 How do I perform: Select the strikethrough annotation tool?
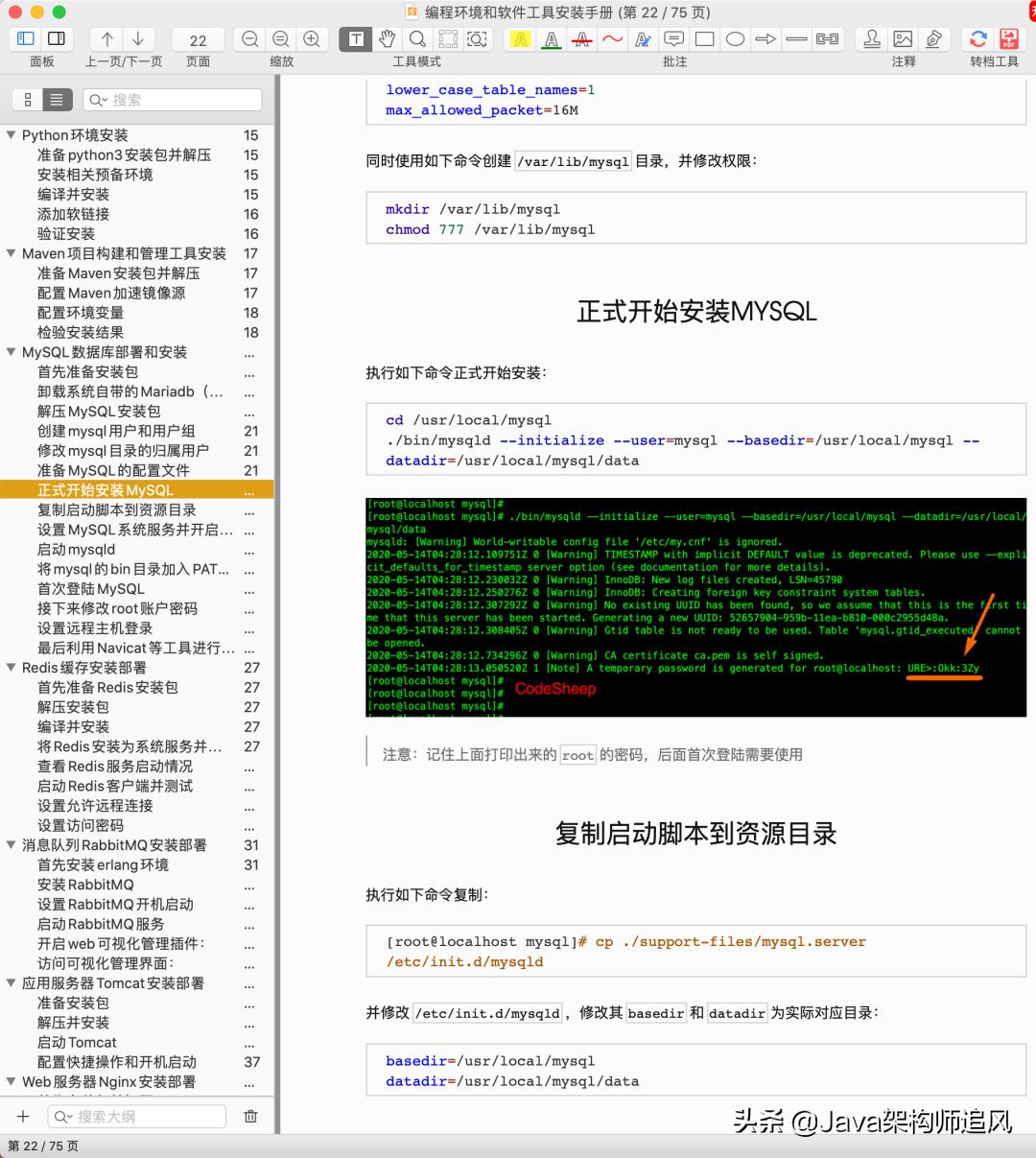coord(580,38)
